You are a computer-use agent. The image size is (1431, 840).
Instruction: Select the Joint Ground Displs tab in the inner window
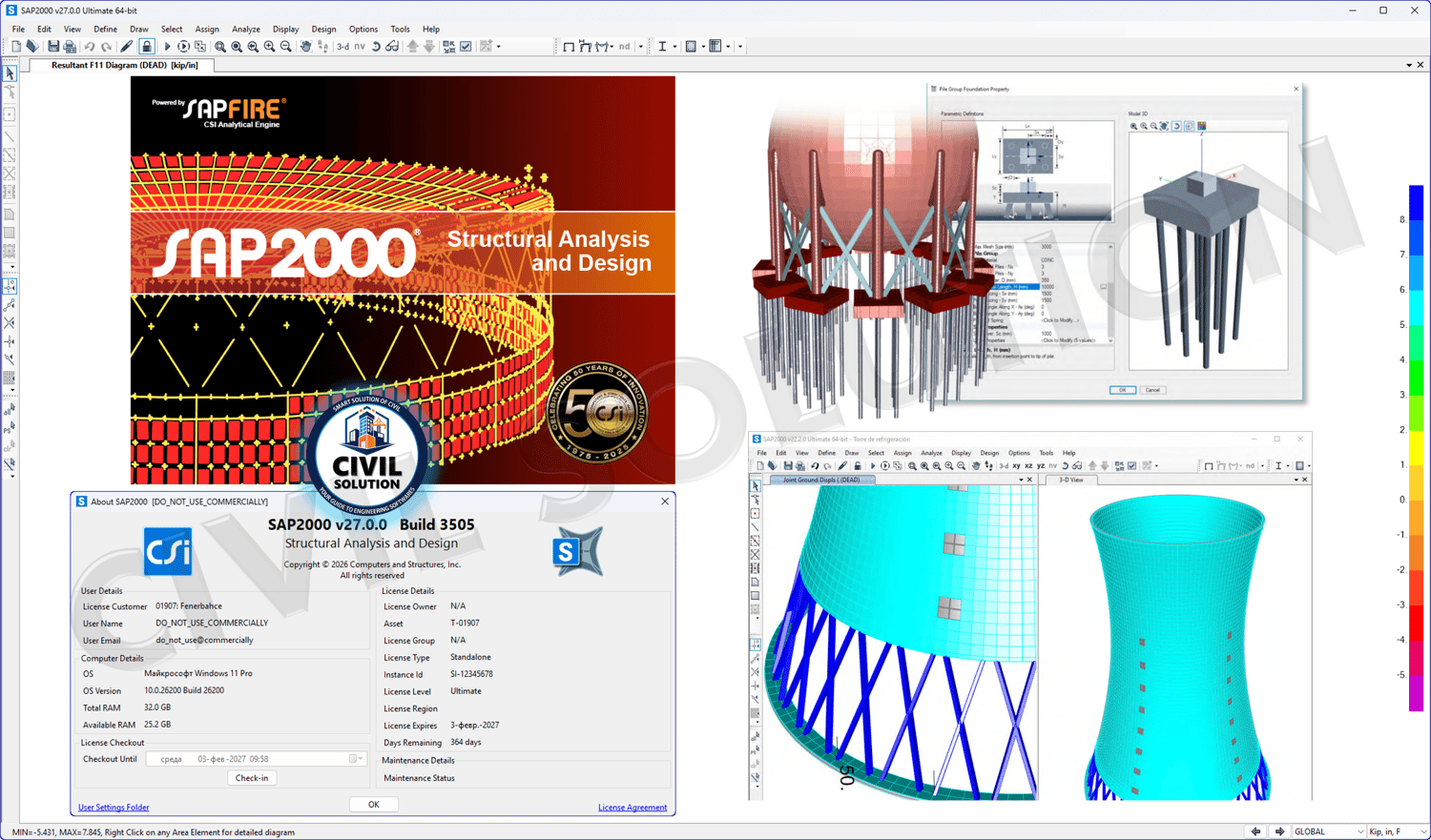pyautogui.click(x=821, y=481)
